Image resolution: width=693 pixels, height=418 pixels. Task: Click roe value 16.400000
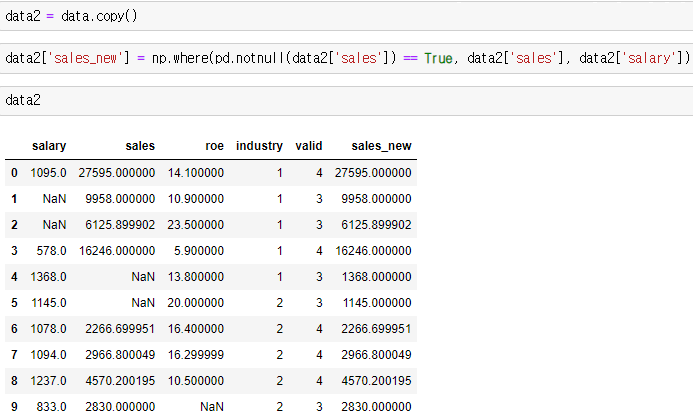[x=196, y=329]
